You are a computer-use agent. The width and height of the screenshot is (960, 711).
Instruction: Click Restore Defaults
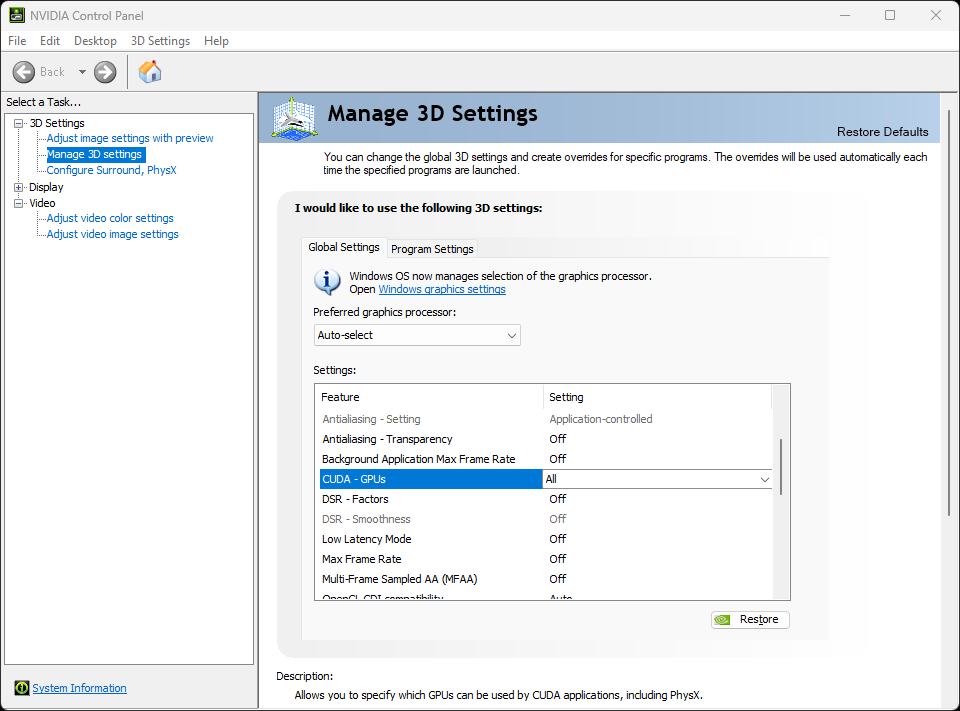(882, 131)
